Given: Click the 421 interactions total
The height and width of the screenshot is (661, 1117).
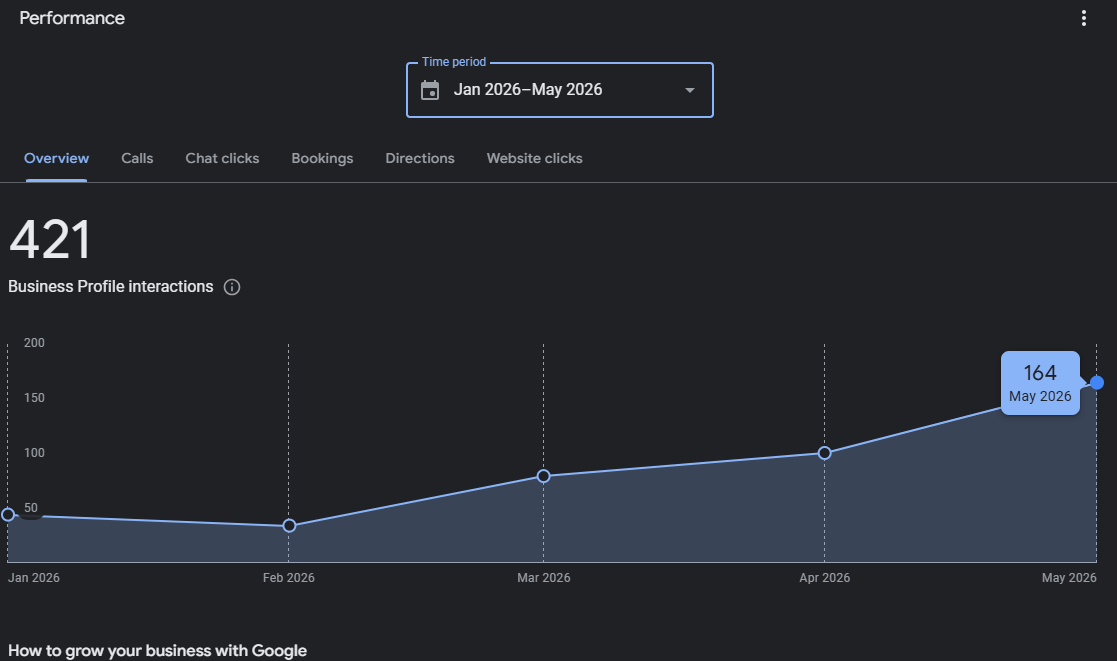Looking at the screenshot, I should pos(50,239).
